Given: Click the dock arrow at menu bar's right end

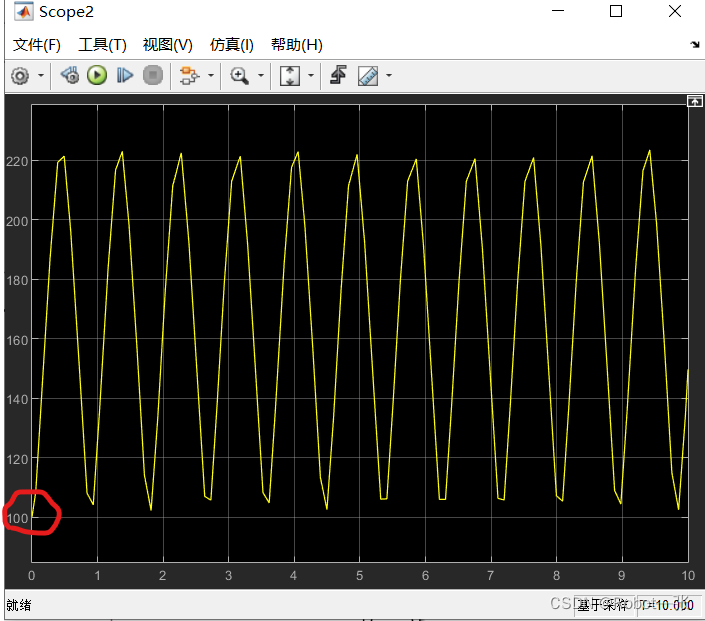Looking at the screenshot, I should pyautogui.click(x=695, y=44).
